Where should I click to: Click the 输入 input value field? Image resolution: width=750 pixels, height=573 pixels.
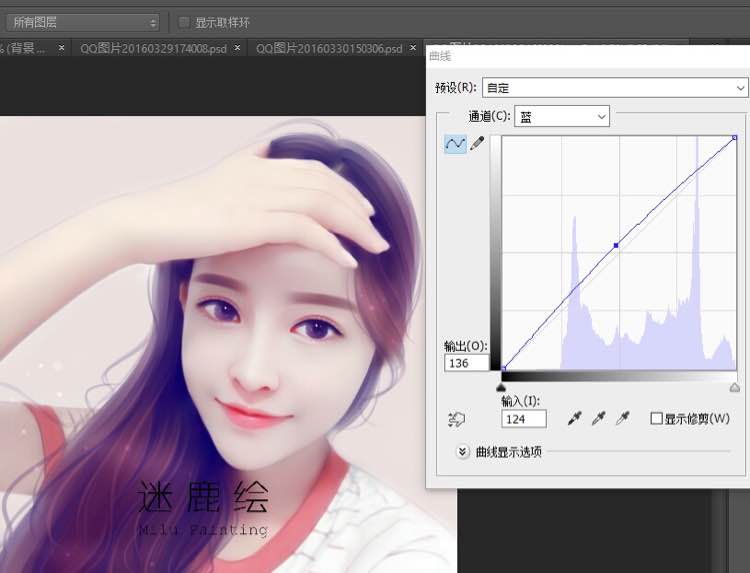523,419
